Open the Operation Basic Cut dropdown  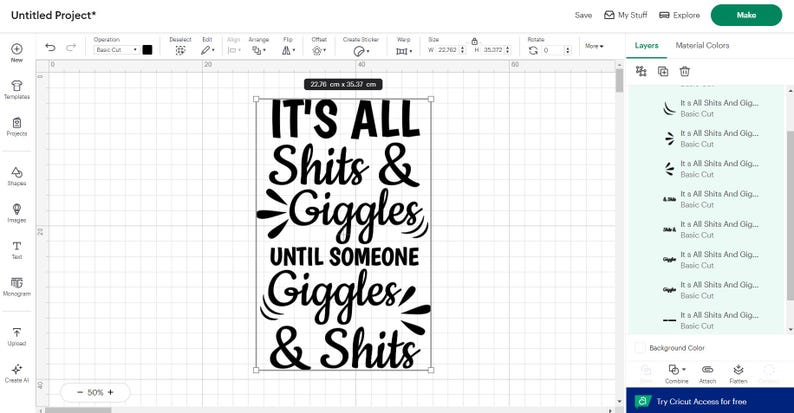coord(116,50)
